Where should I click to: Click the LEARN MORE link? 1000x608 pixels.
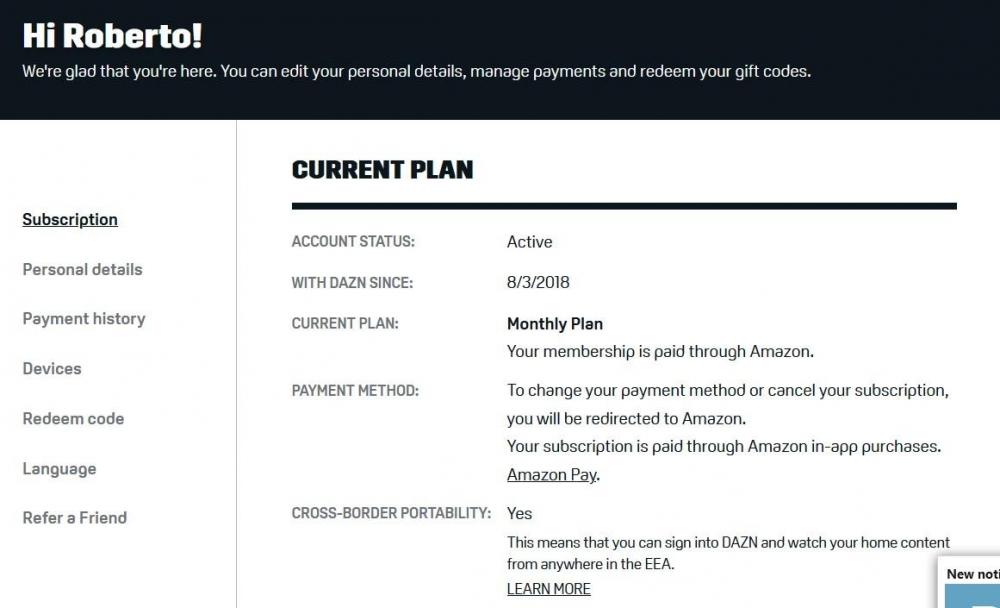pyautogui.click(x=548, y=589)
